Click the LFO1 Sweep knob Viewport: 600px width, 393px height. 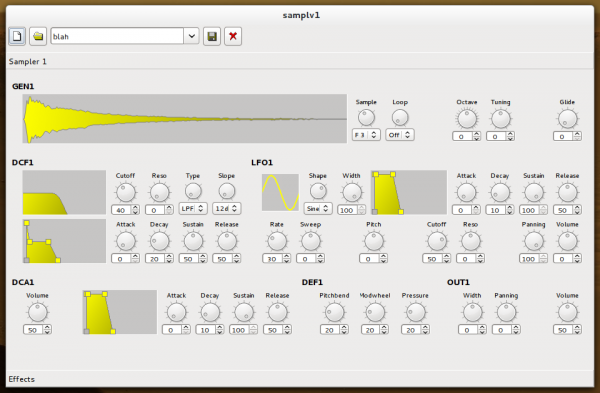[310, 241]
